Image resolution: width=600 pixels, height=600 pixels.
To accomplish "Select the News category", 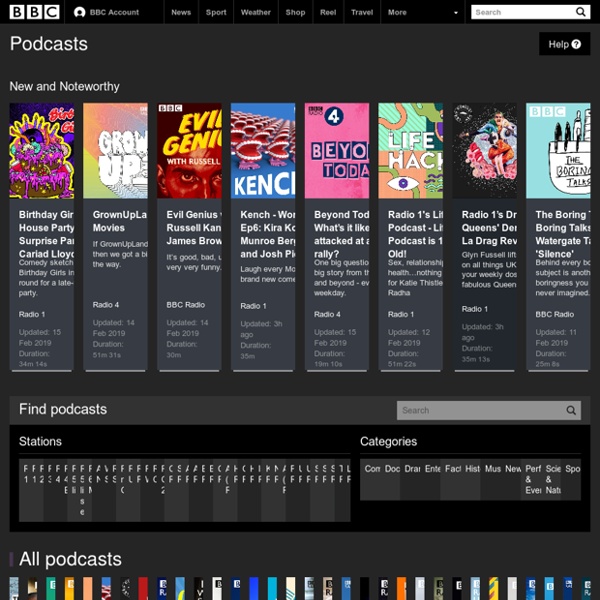I will 512,479.
